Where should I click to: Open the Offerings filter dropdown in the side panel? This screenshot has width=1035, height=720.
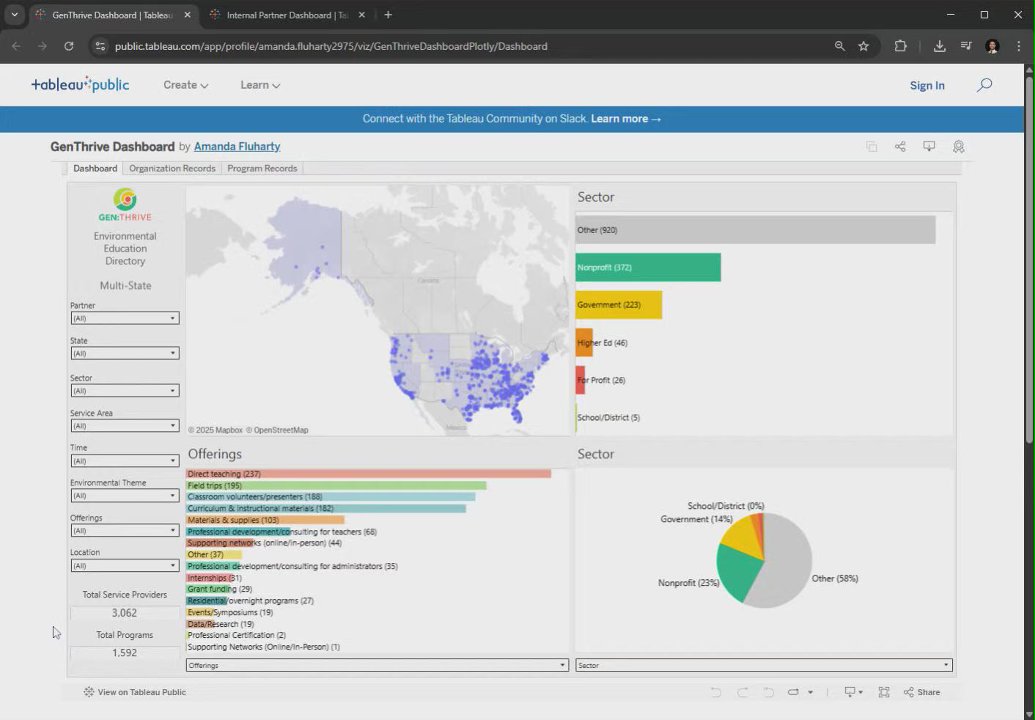click(x=125, y=531)
